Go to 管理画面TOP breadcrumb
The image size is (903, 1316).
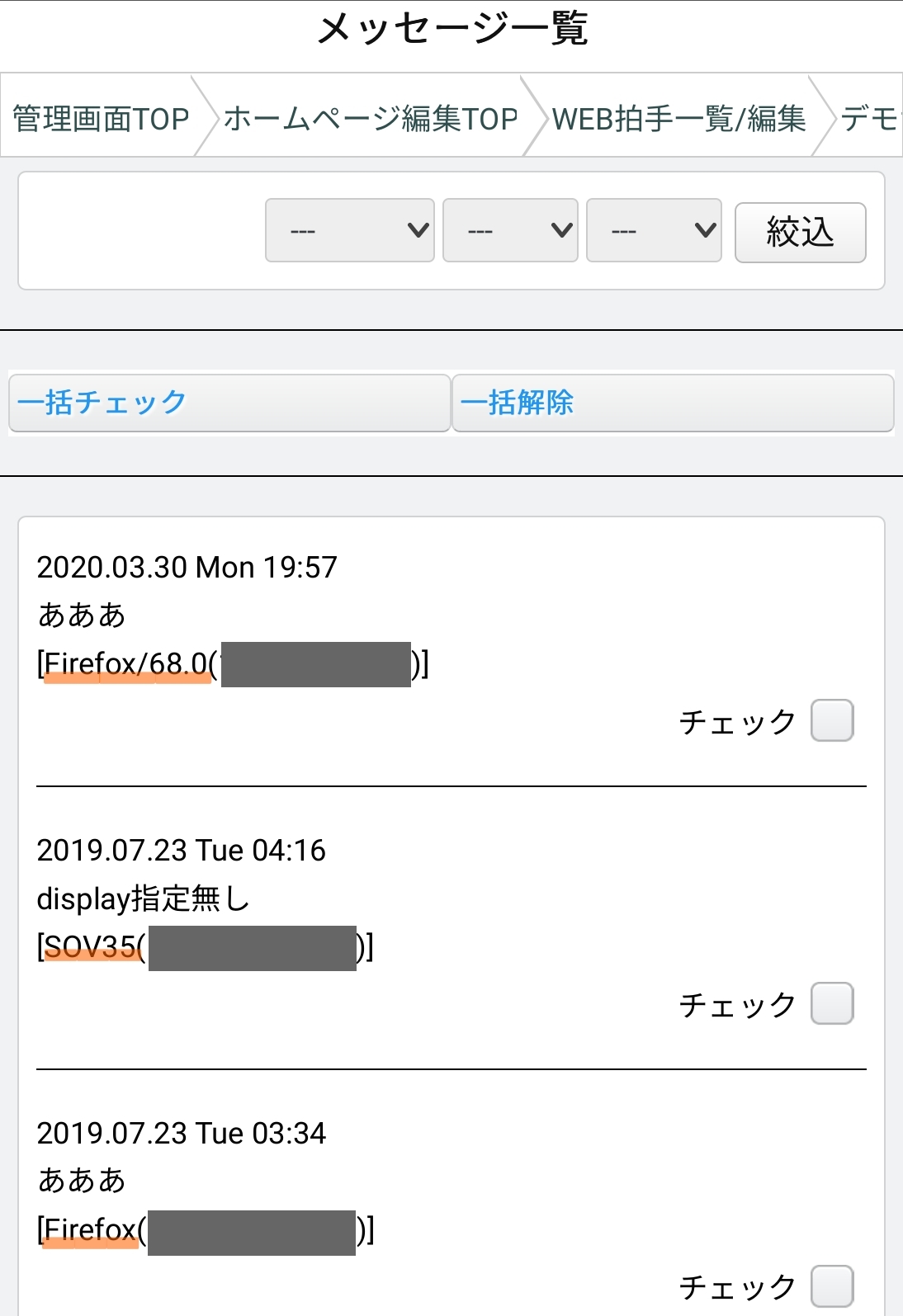click(x=101, y=119)
